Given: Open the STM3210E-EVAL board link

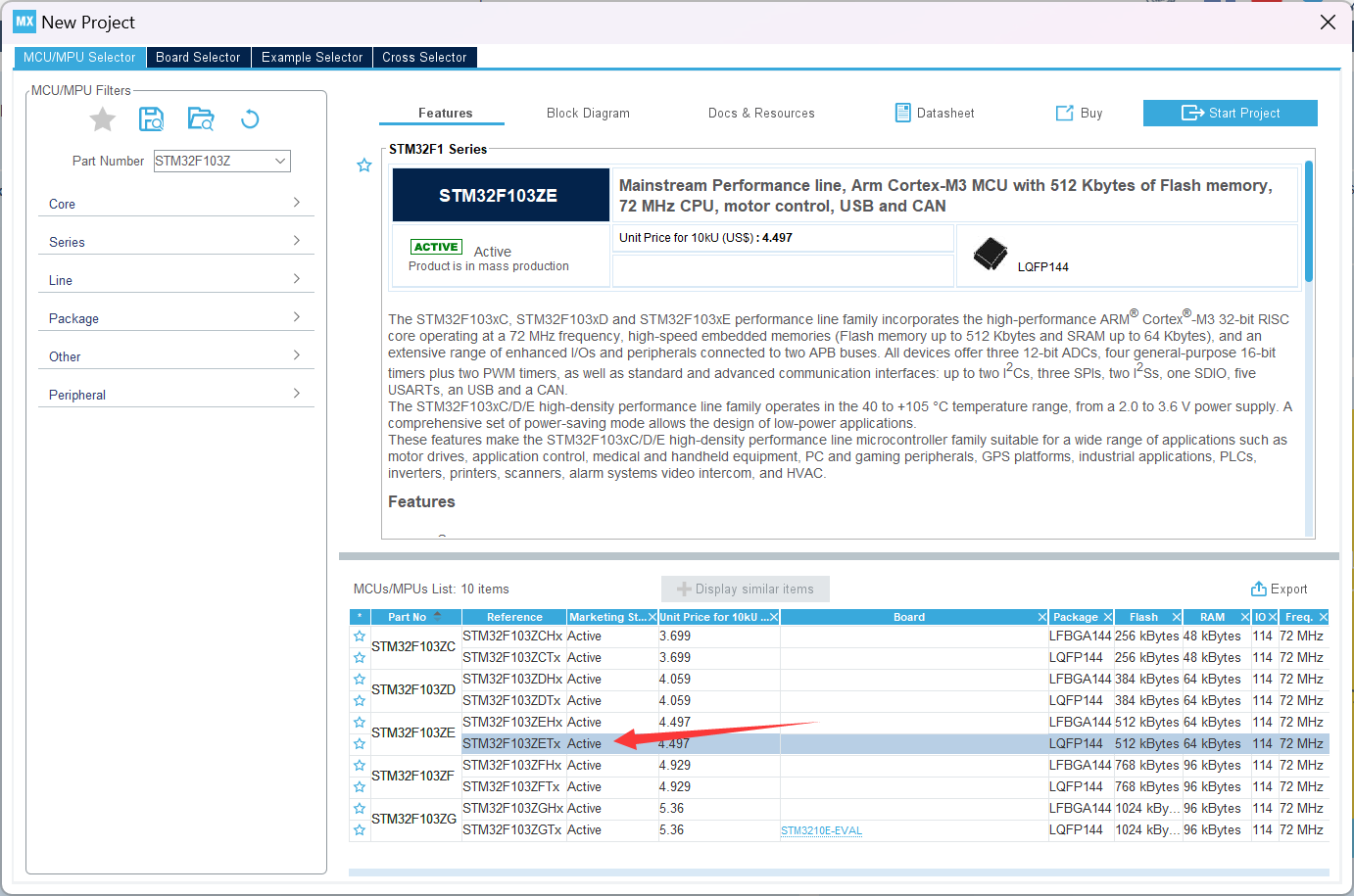Looking at the screenshot, I should coord(821,830).
